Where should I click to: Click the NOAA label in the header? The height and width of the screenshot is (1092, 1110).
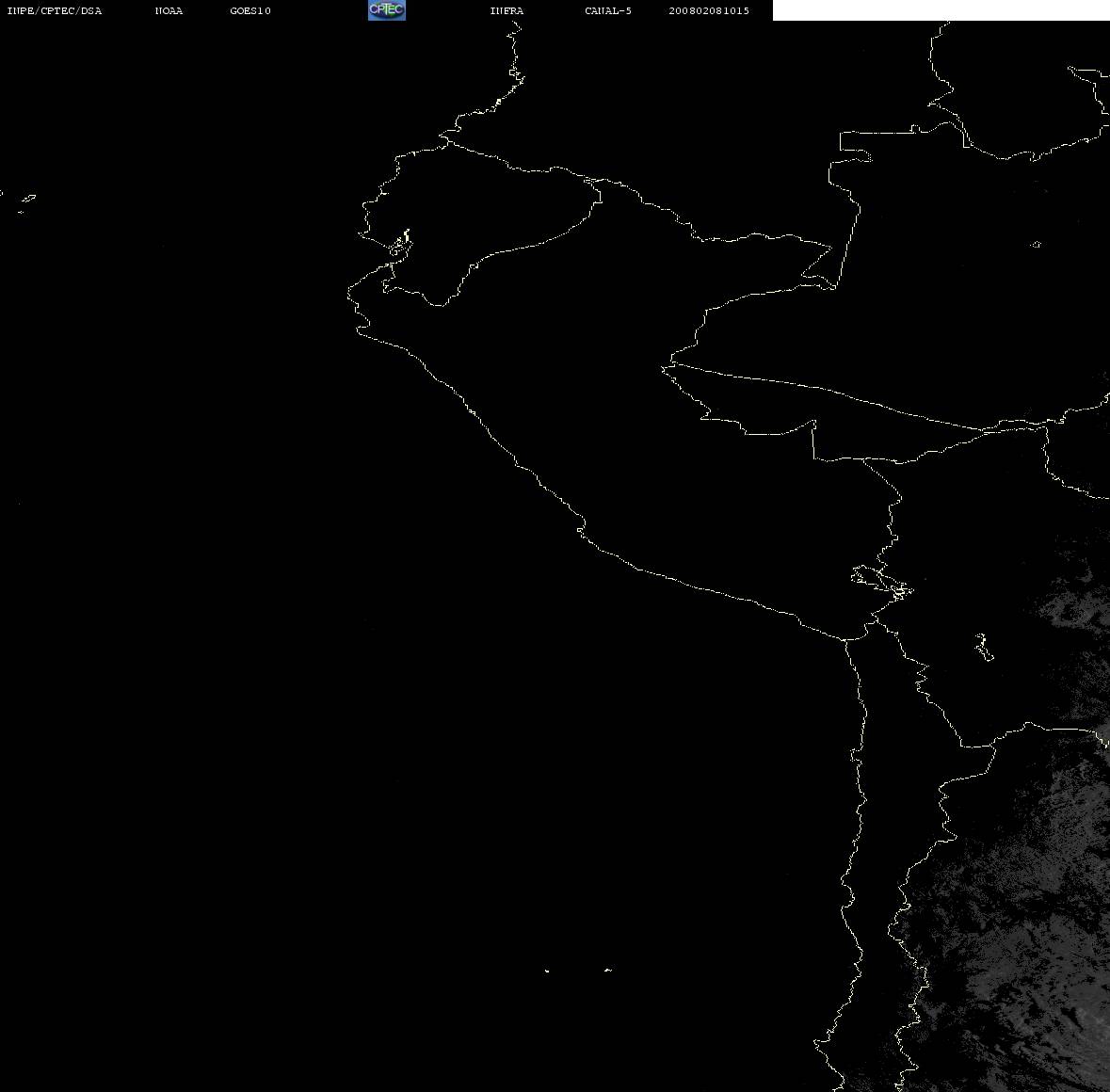[169, 10]
